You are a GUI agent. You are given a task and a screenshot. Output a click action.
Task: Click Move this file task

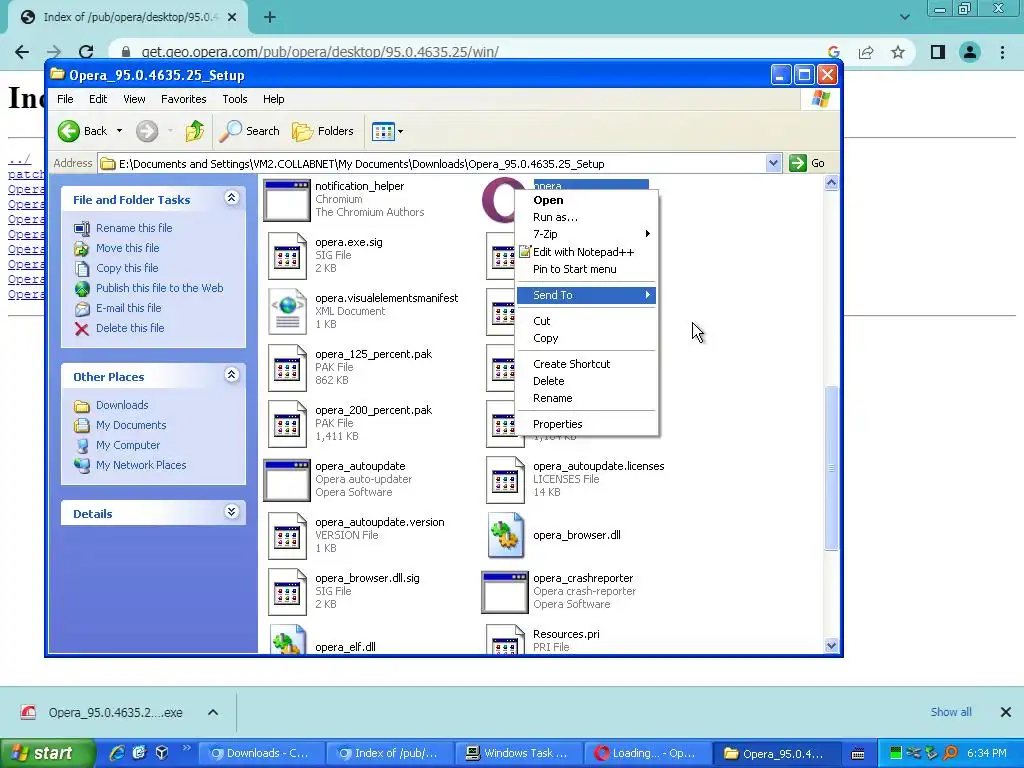pos(127,248)
